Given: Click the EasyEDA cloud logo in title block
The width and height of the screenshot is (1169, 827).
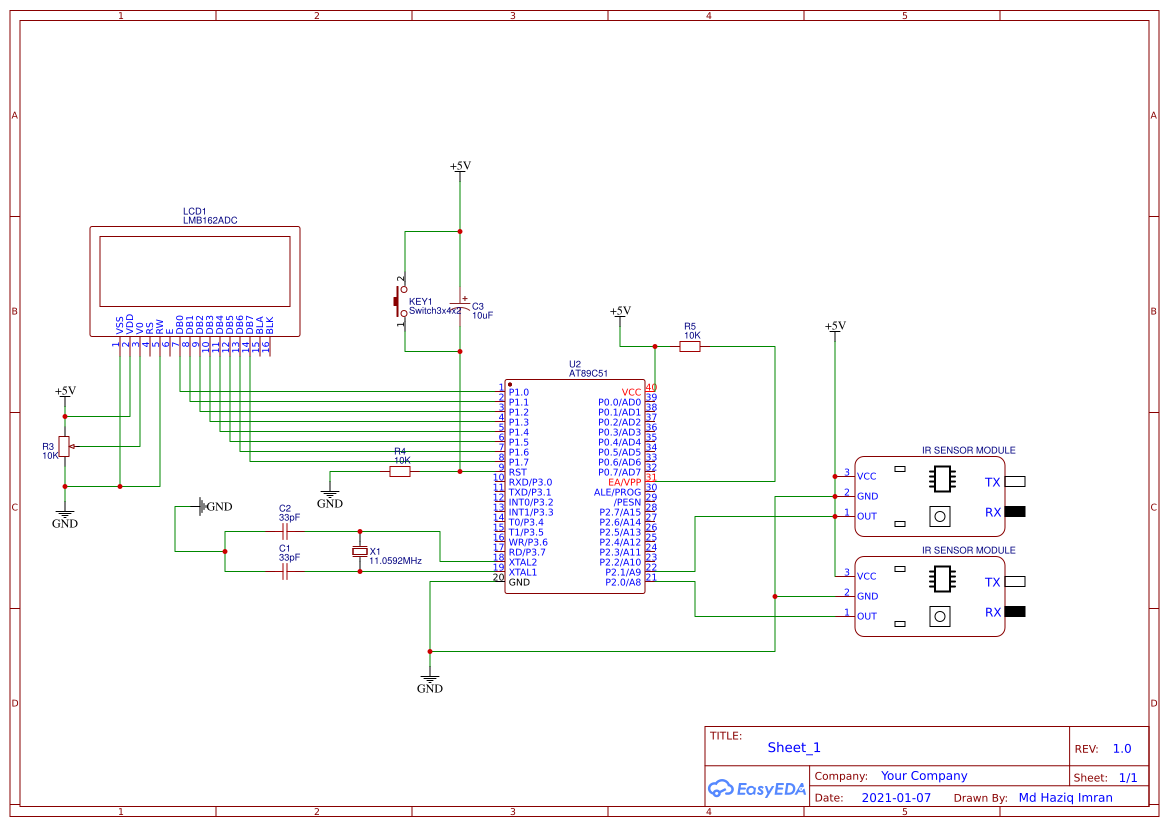Looking at the screenshot, I should [722, 789].
